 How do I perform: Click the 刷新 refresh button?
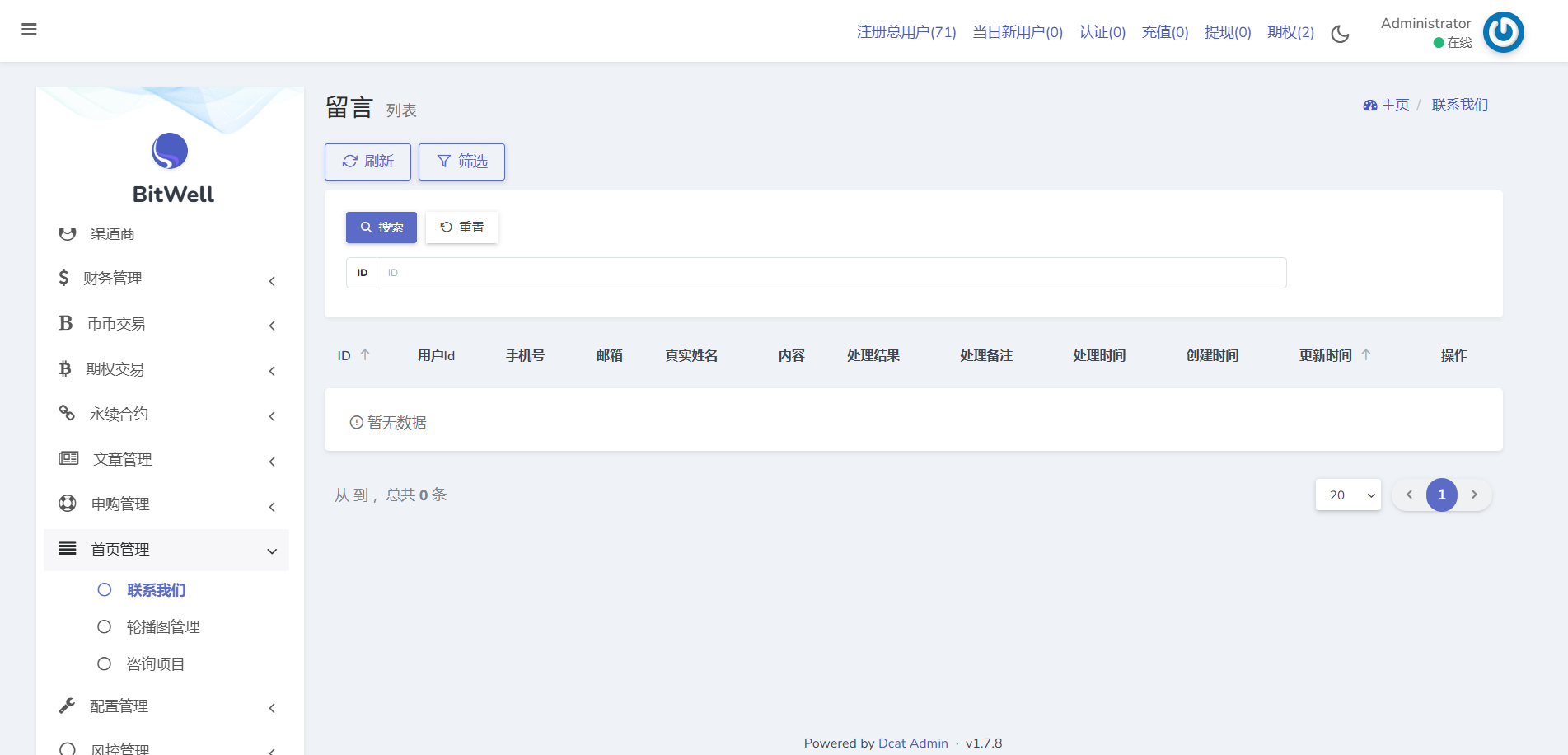[367, 162]
